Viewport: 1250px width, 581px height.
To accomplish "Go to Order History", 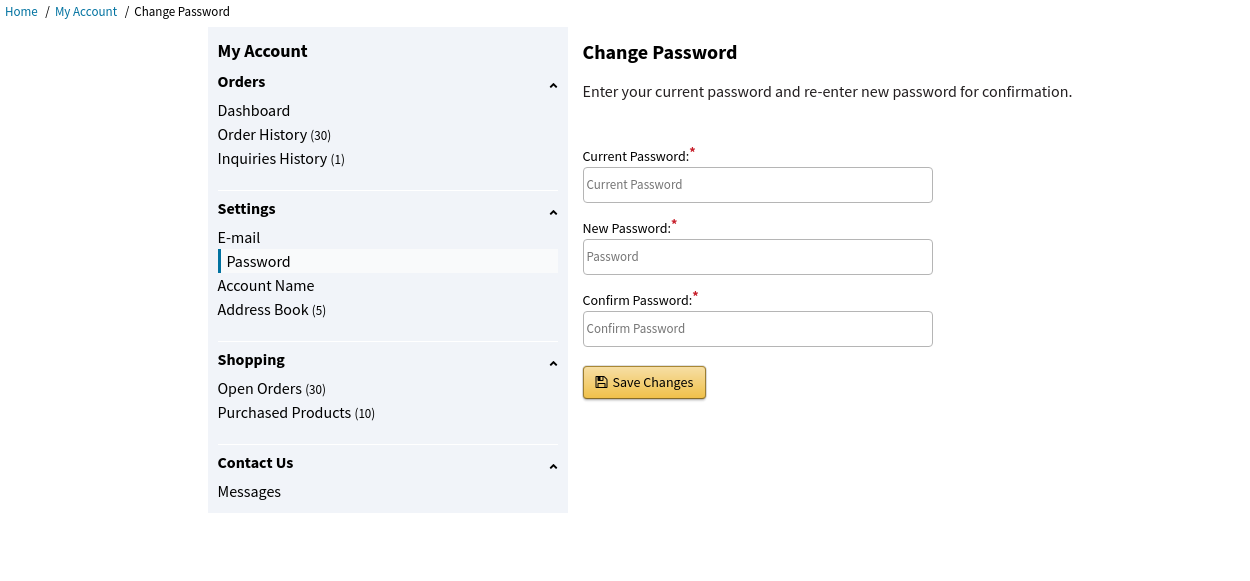I will click(262, 135).
